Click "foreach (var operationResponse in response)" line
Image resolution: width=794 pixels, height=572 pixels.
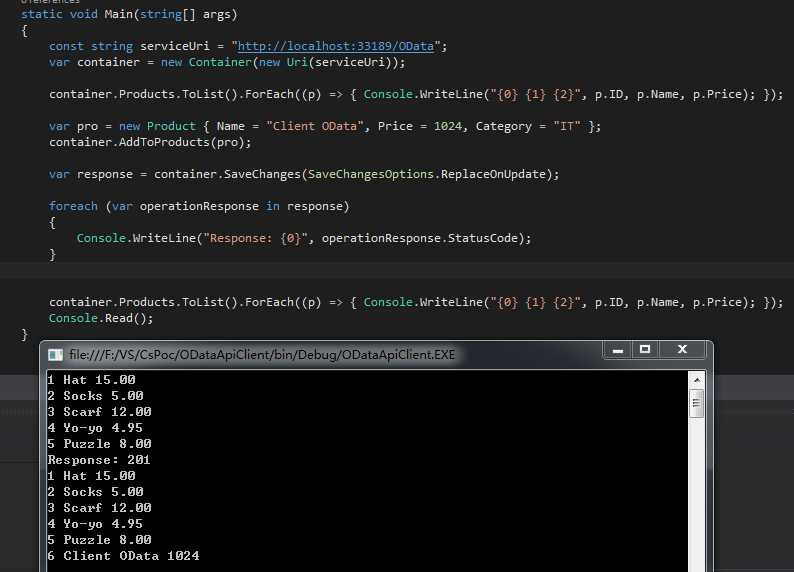click(x=199, y=206)
